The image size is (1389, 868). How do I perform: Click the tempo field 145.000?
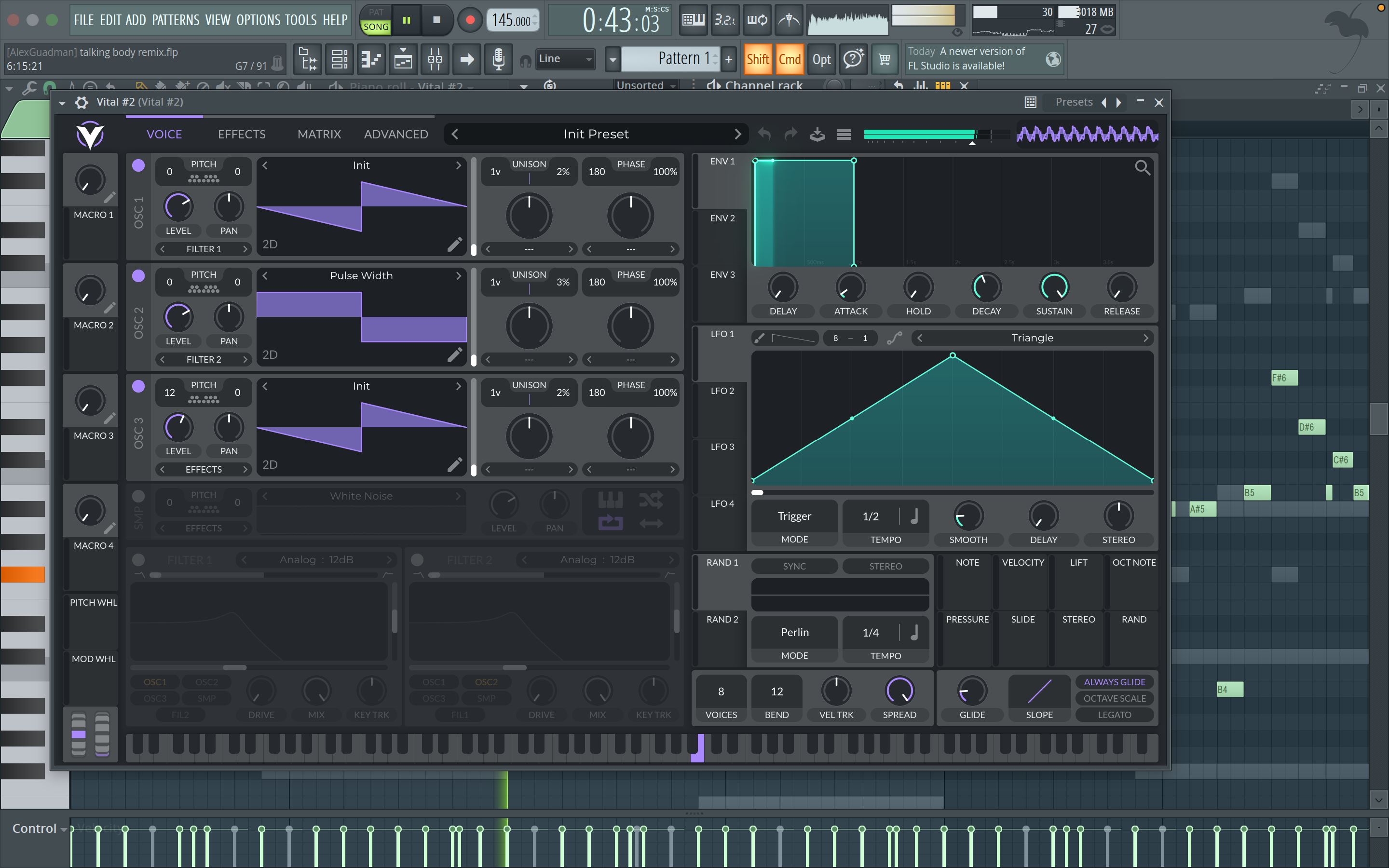[x=512, y=20]
